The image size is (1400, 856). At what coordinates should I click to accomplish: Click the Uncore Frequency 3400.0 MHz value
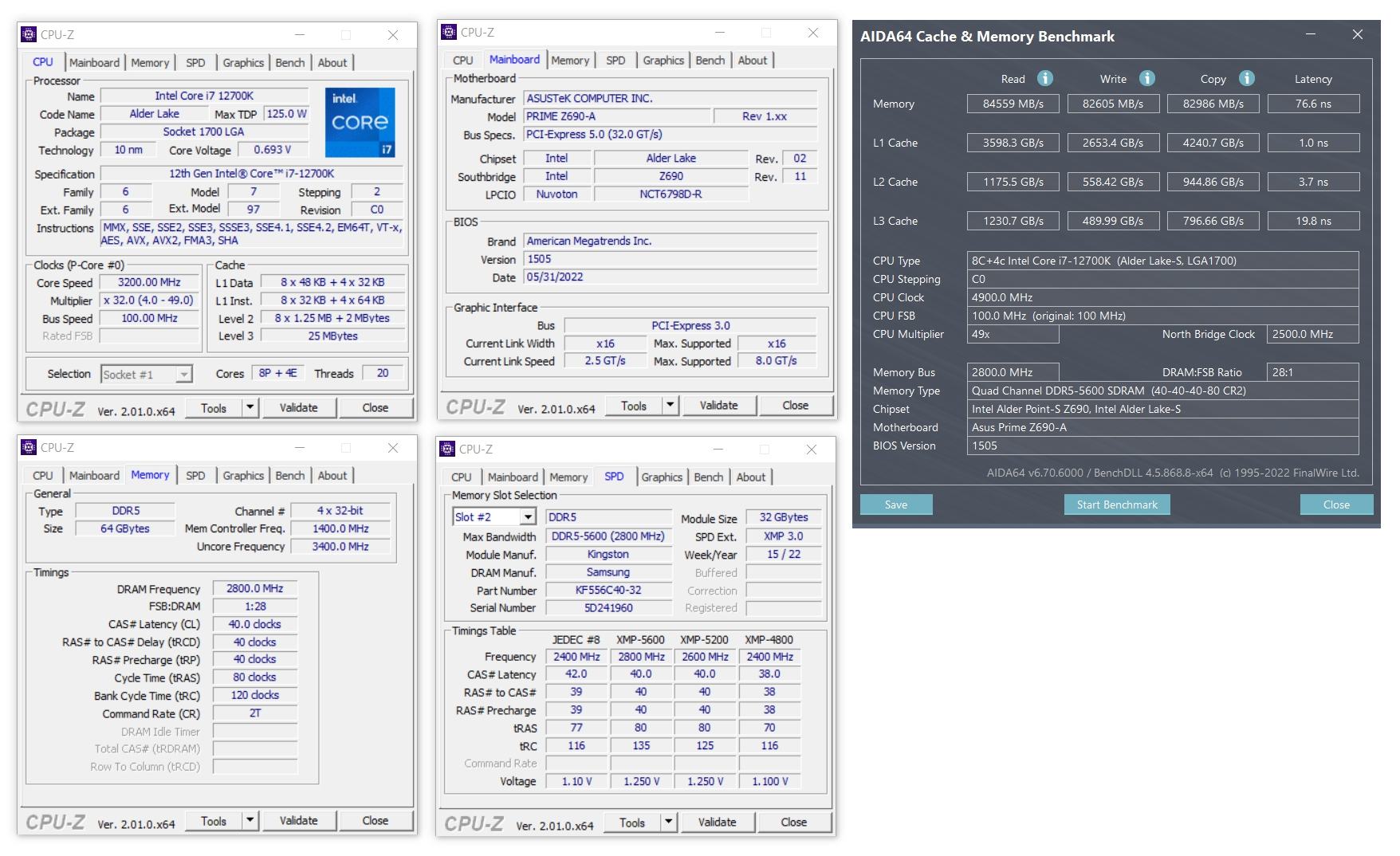(340, 547)
